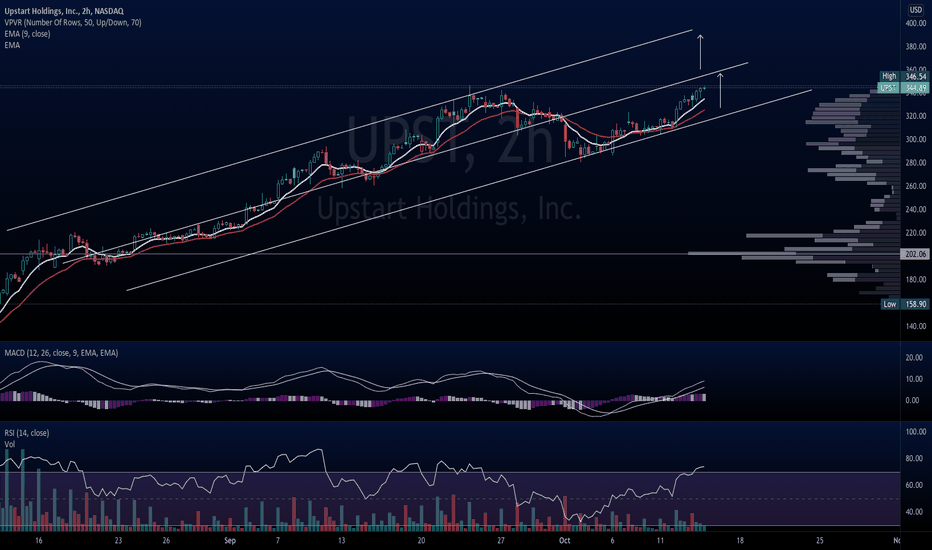Click date 13 on the time axis
932x550 pixels.
coord(341,540)
